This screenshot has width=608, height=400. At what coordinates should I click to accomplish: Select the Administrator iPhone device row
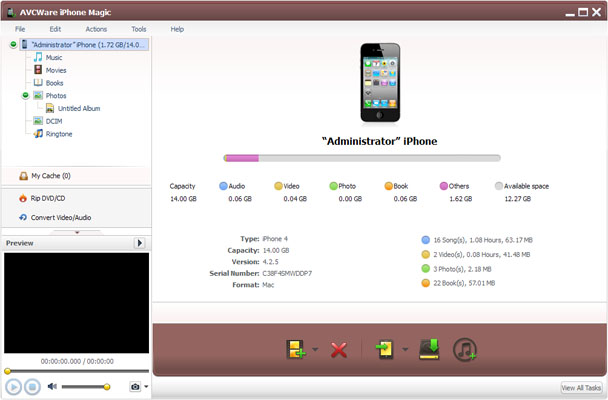84,45
